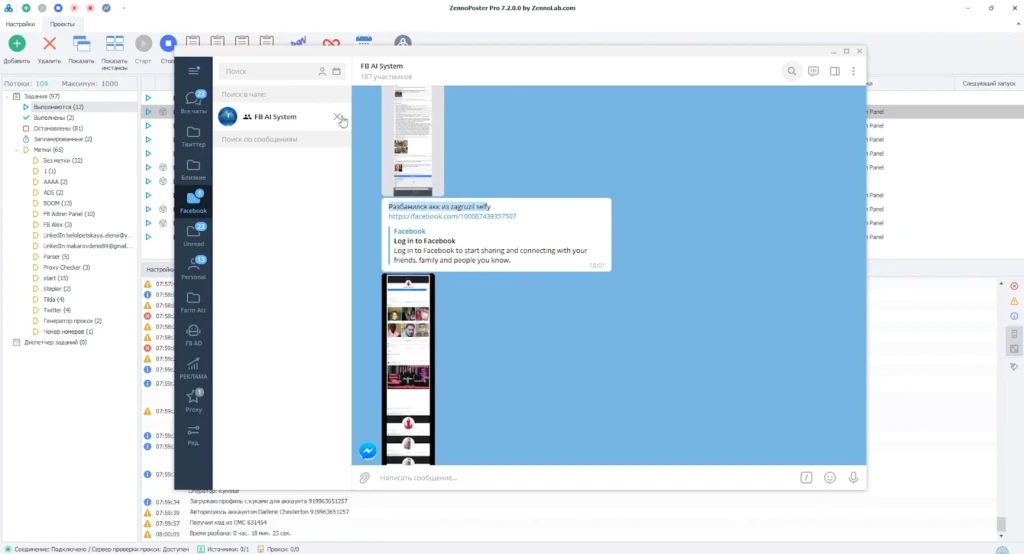Select Генератор прокси (2) label
Image resolution: width=1024 pixels, height=554 pixels.
click(x=72, y=321)
